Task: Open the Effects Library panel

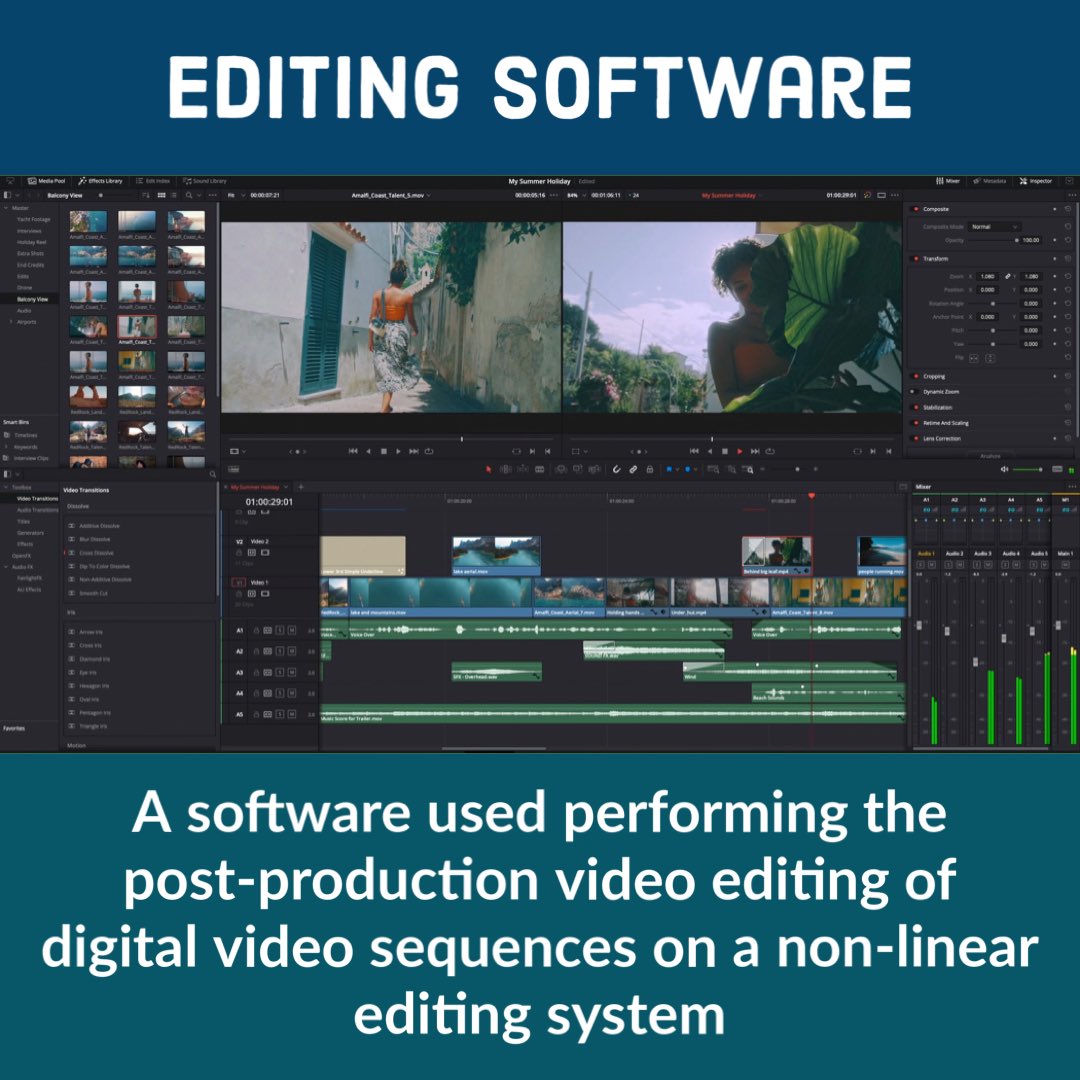Action: (100, 182)
